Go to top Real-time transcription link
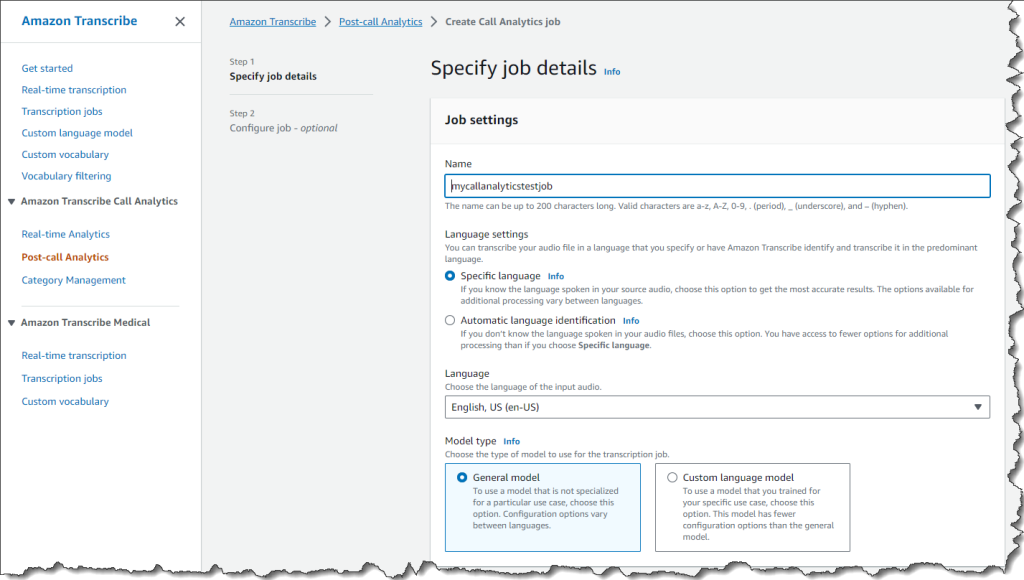Screen dimensions: 1024x580 click(x=74, y=89)
